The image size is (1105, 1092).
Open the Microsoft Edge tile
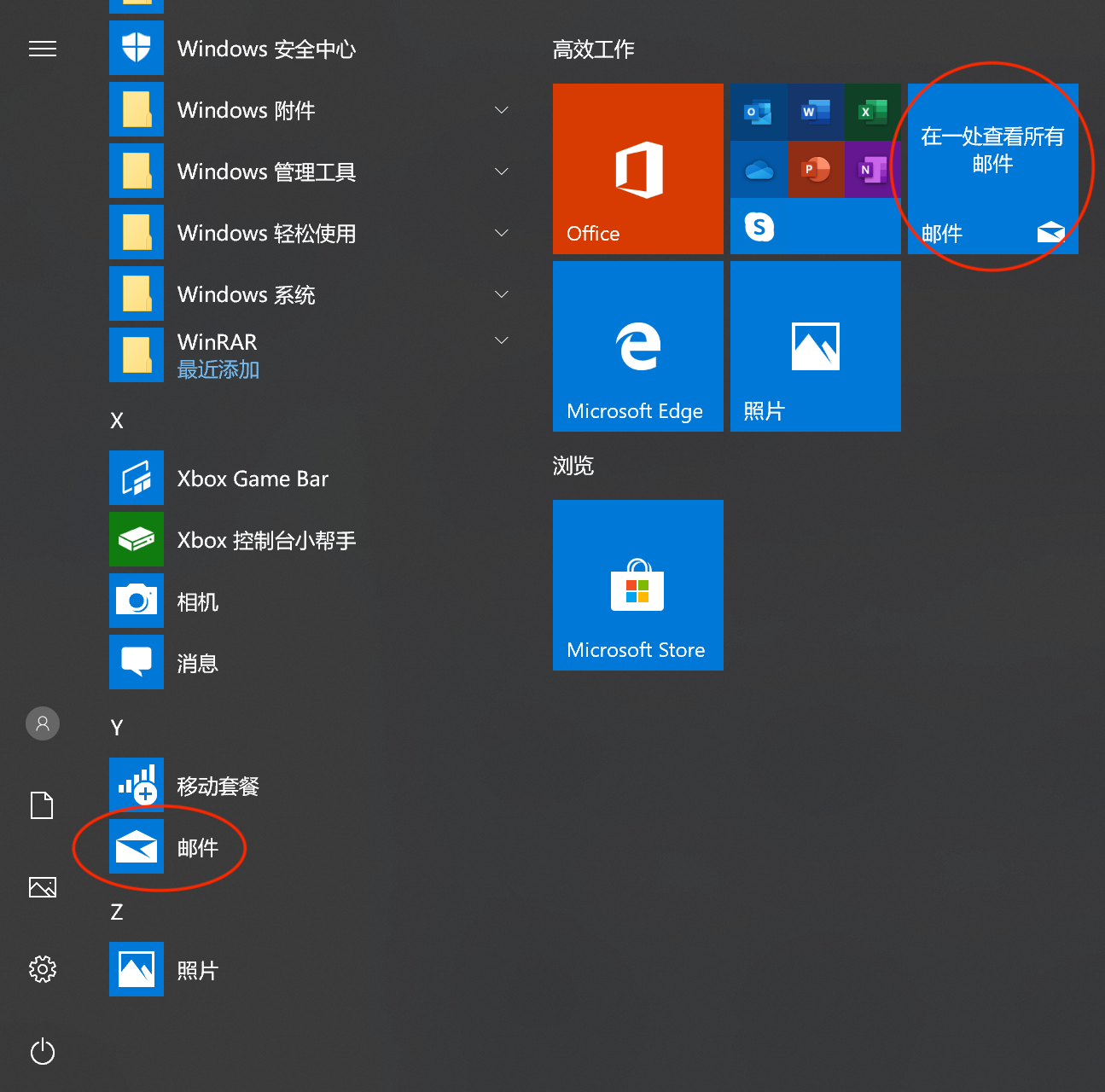tap(637, 346)
